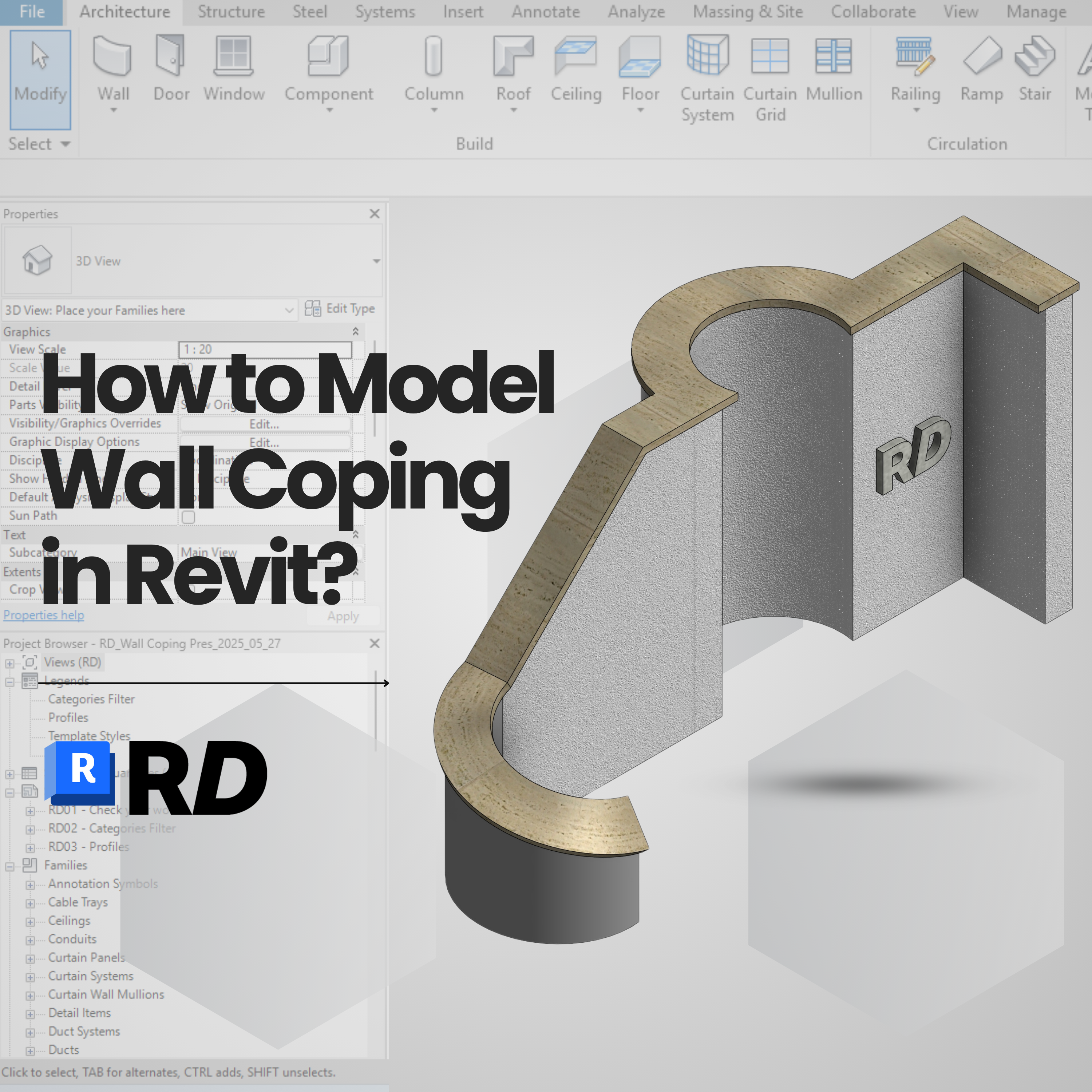Toggle the Sun Path checkbox
Viewport: 1092px width, 1092px height.
point(188,517)
